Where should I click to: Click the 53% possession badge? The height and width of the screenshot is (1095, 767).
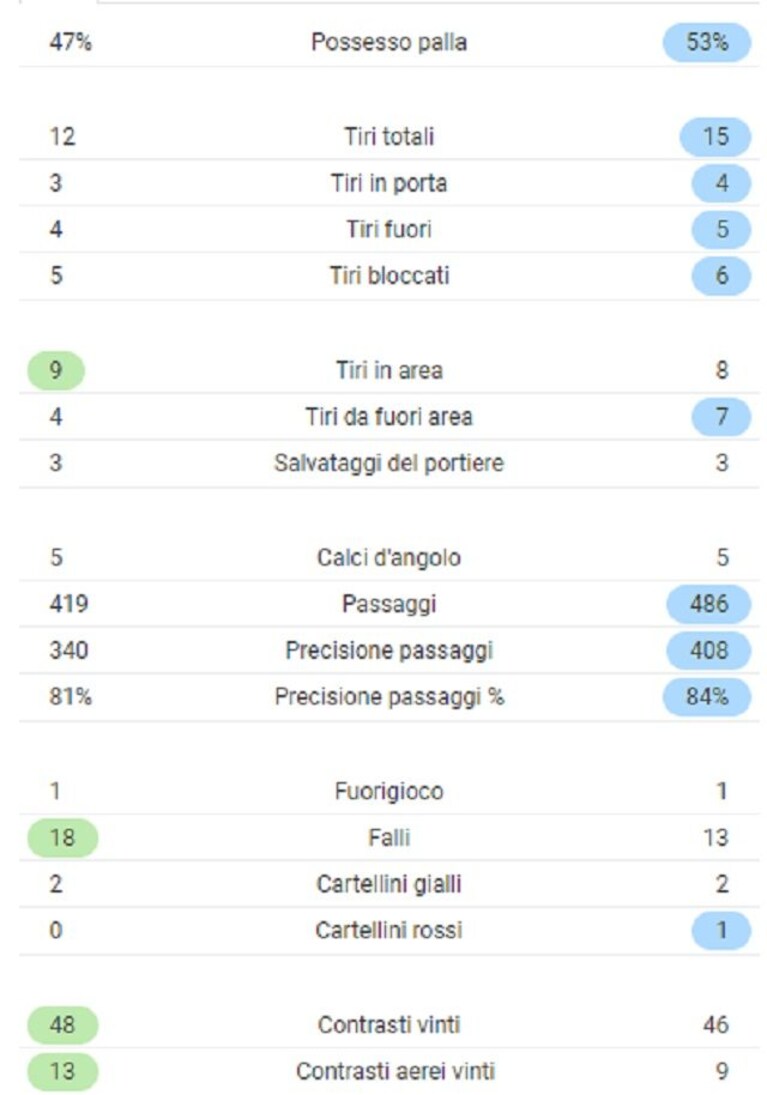[706, 43]
